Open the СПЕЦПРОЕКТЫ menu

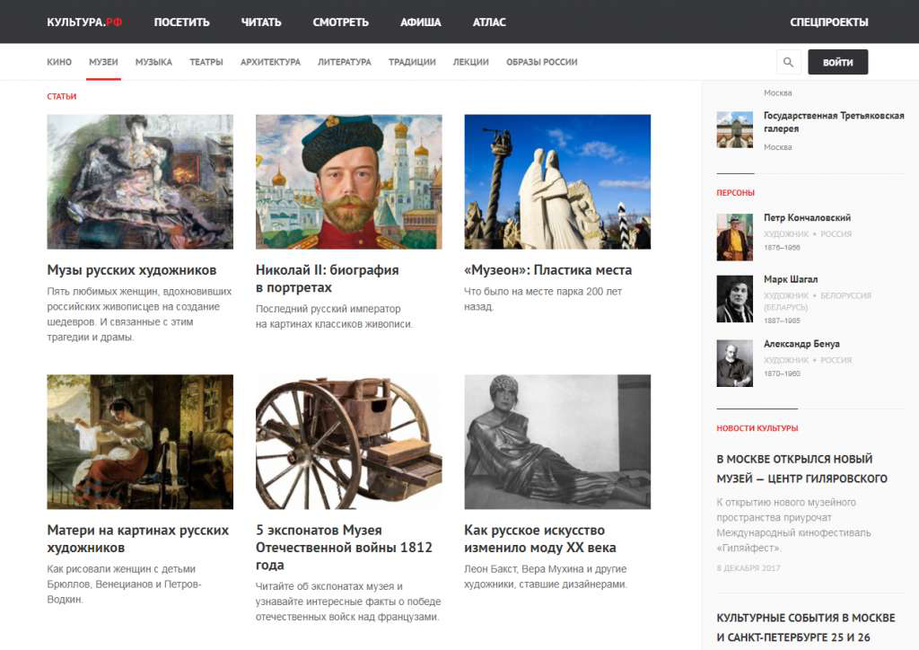(829, 22)
